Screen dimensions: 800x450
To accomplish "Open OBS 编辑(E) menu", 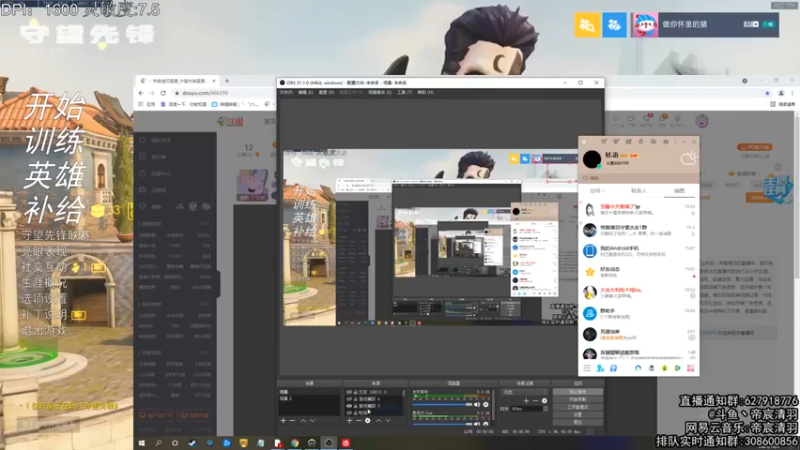I will click(306, 92).
